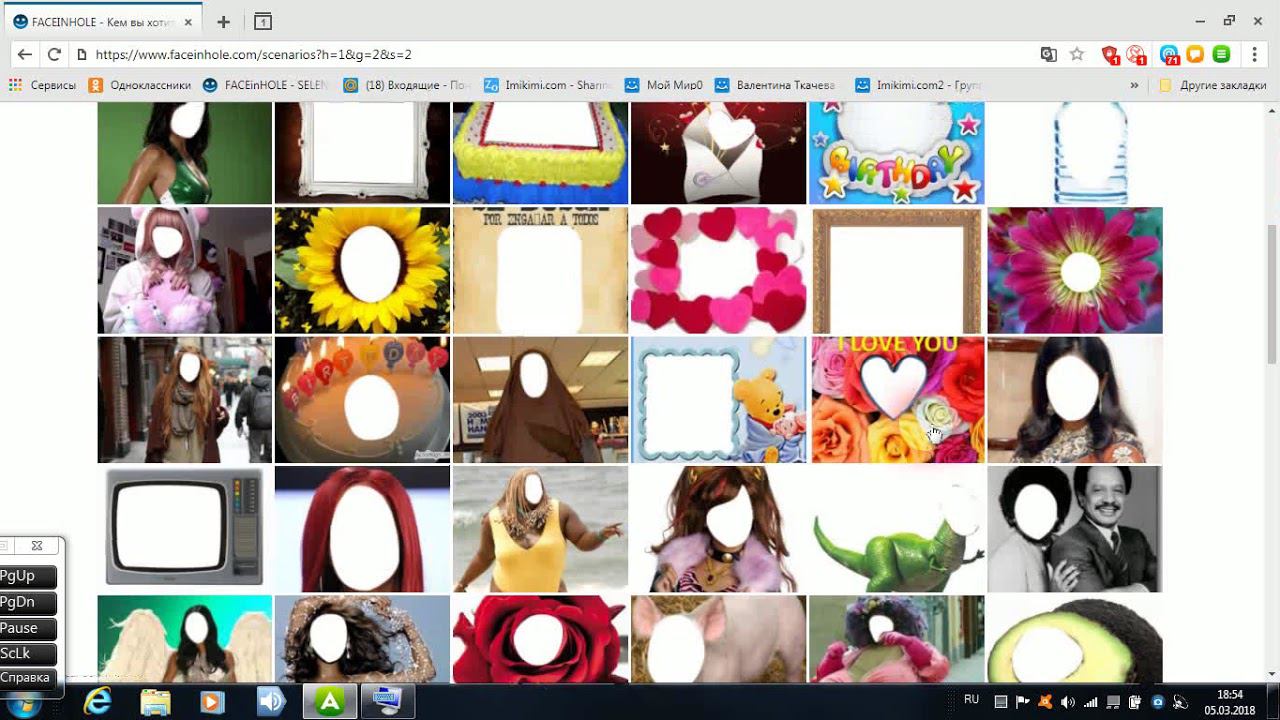Go back using the browser back arrow
Image resolution: width=1280 pixels, height=720 pixels.
click(25, 55)
